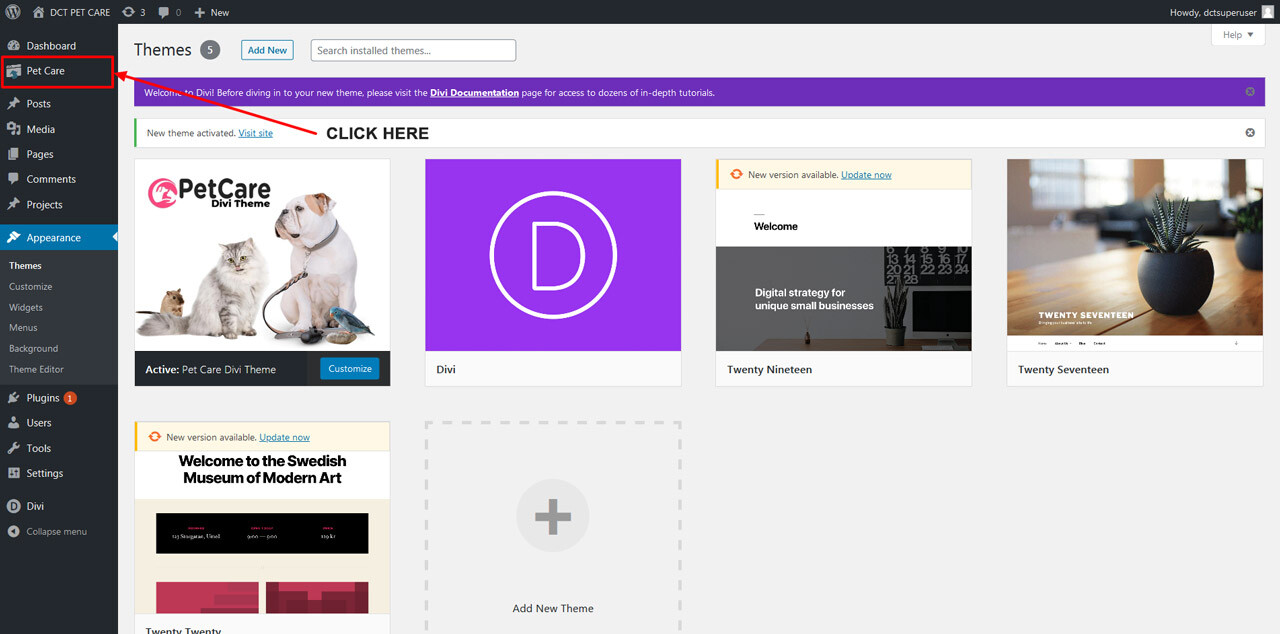Click the Comments icon in sidebar

(x=14, y=179)
